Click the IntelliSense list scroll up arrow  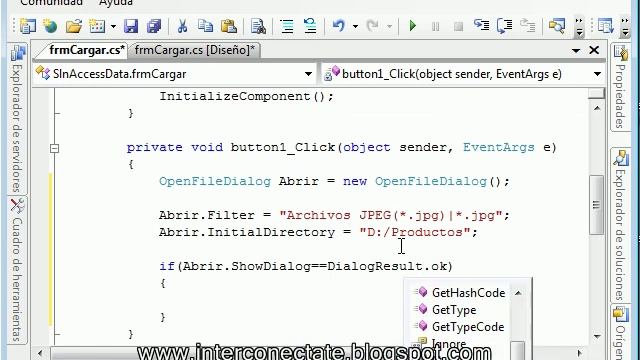click(x=518, y=293)
